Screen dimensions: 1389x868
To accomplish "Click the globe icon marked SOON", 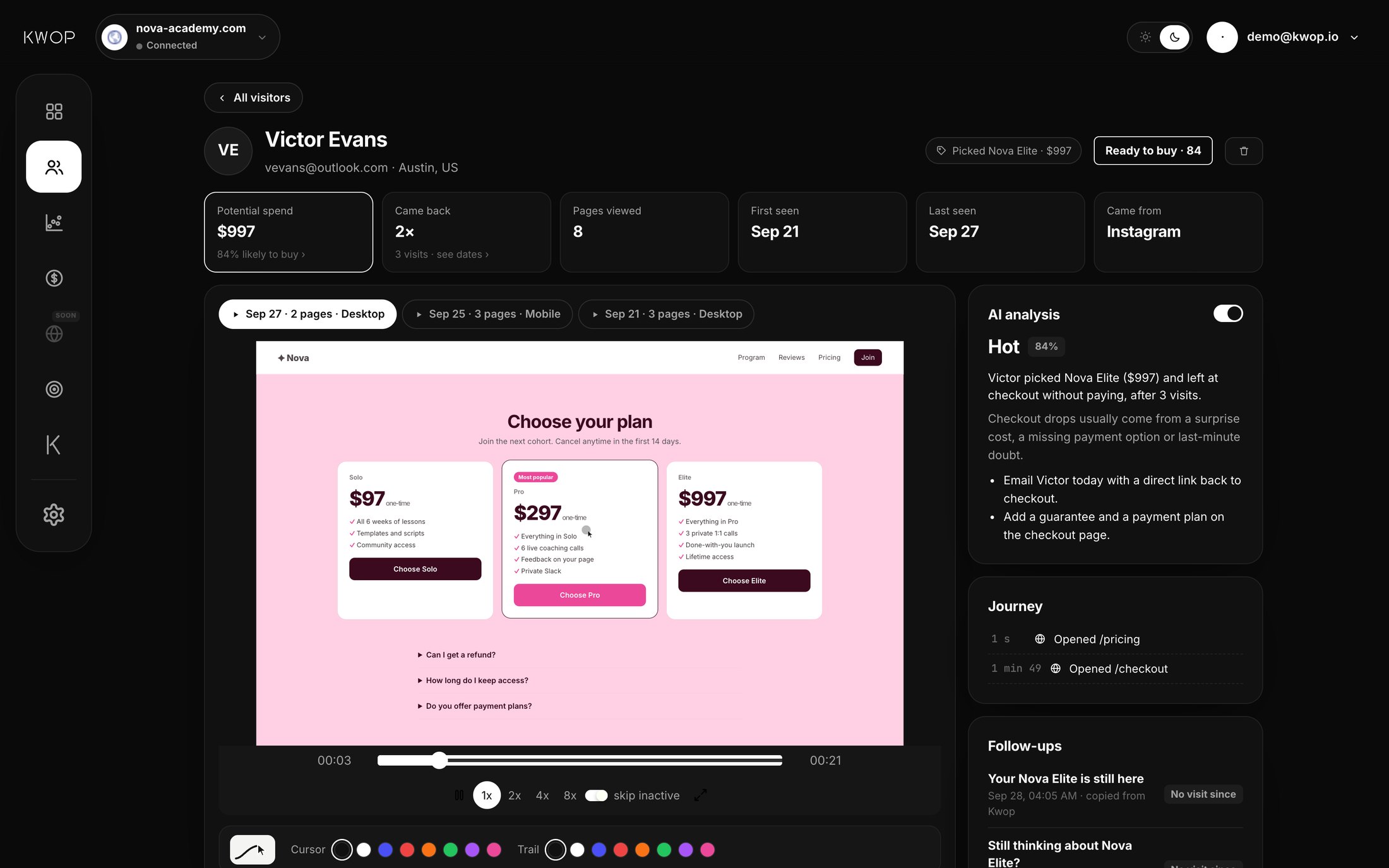I will click(x=54, y=333).
